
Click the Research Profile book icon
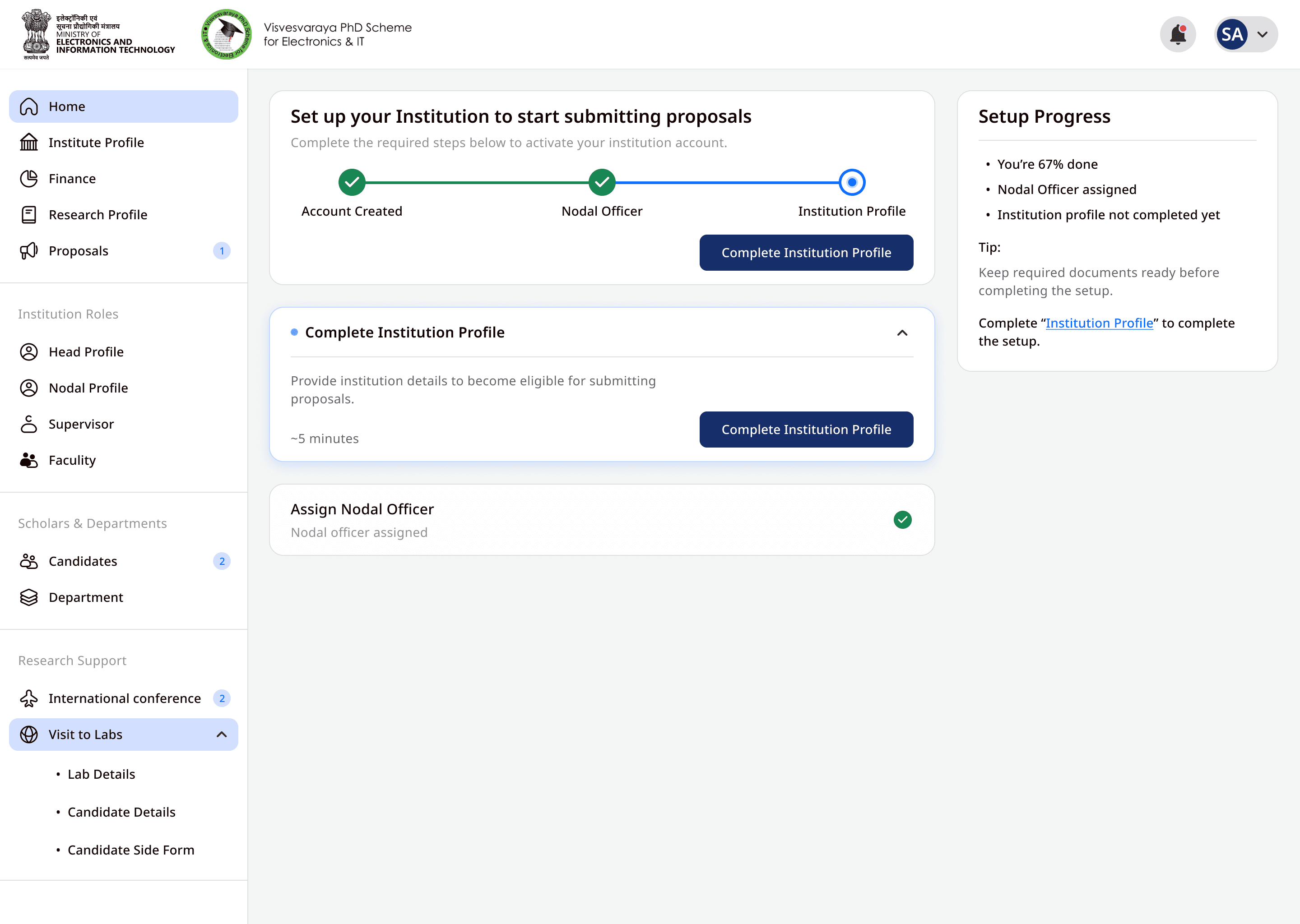pos(29,214)
